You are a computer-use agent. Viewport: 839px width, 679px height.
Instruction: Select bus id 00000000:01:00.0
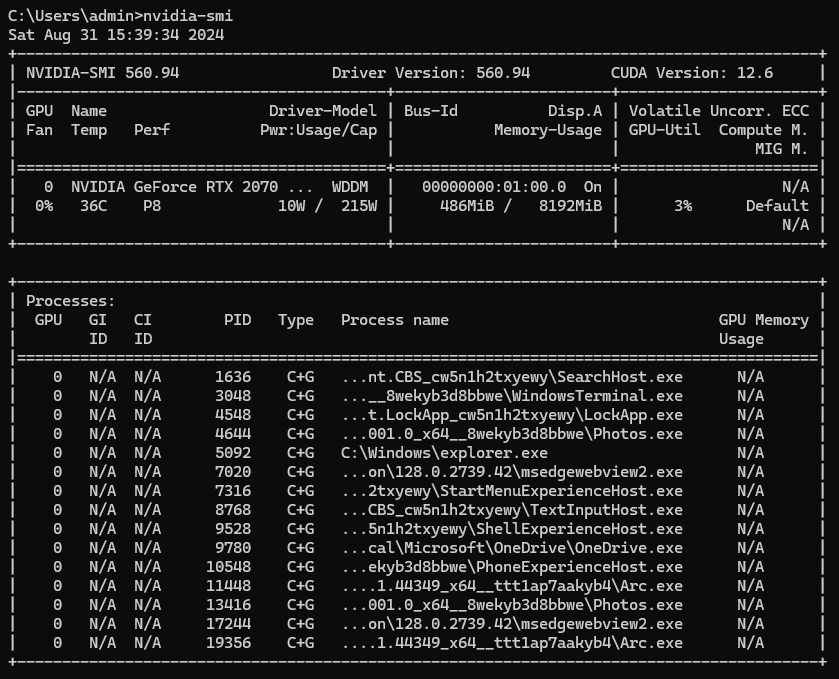coord(494,187)
